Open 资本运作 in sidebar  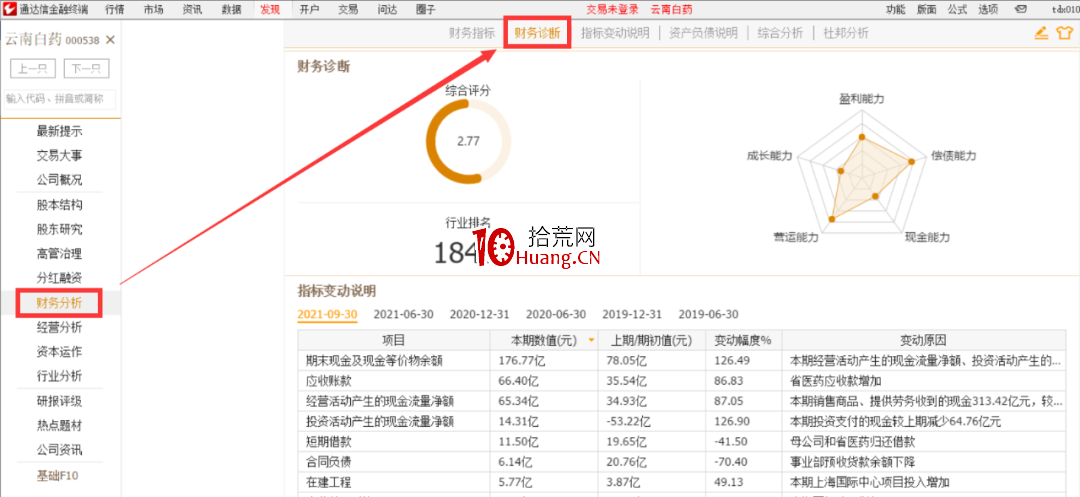coord(60,352)
